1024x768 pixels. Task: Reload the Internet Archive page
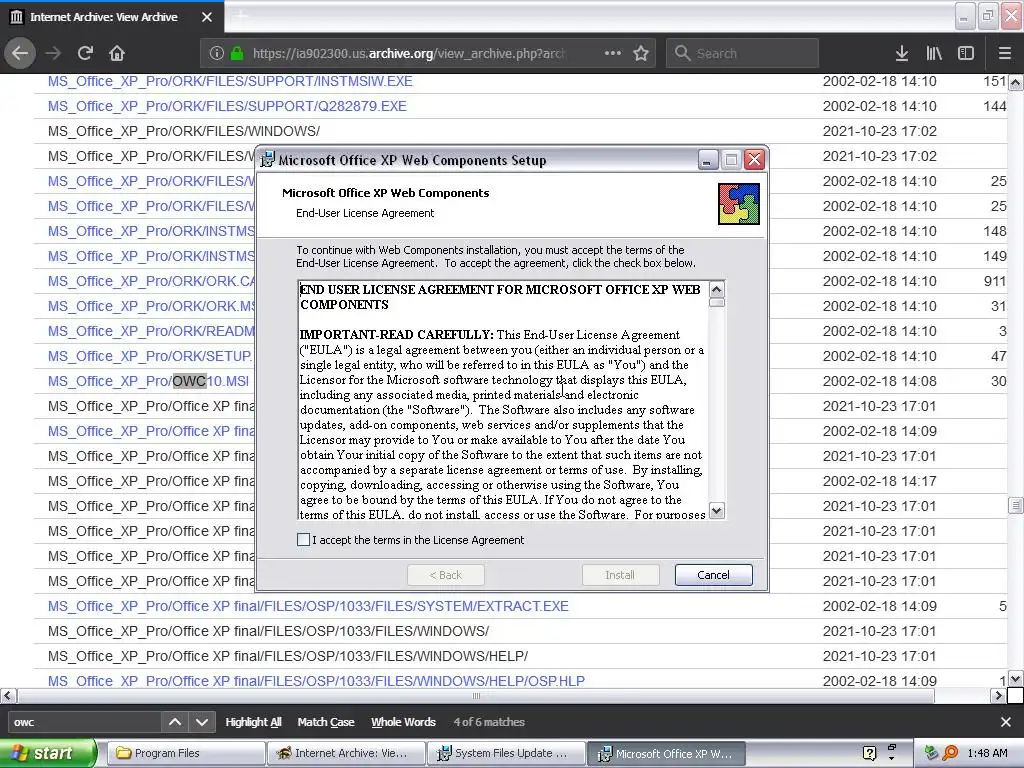click(85, 53)
